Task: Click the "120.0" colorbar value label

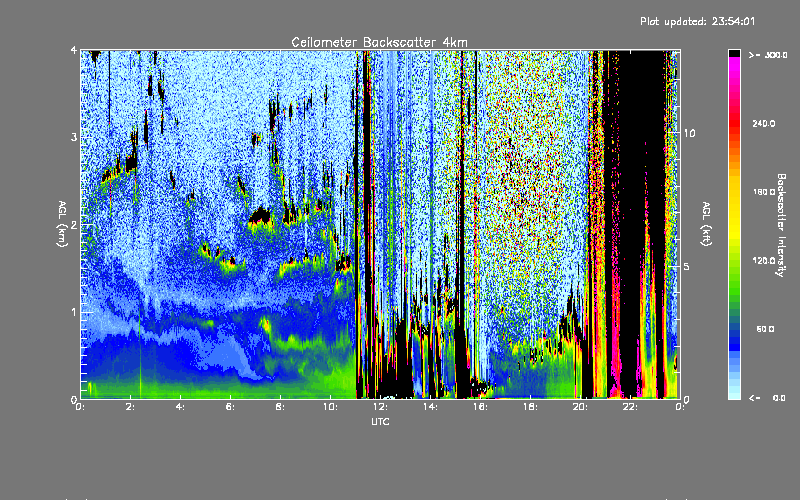Action: pyautogui.click(x=764, y=261)
